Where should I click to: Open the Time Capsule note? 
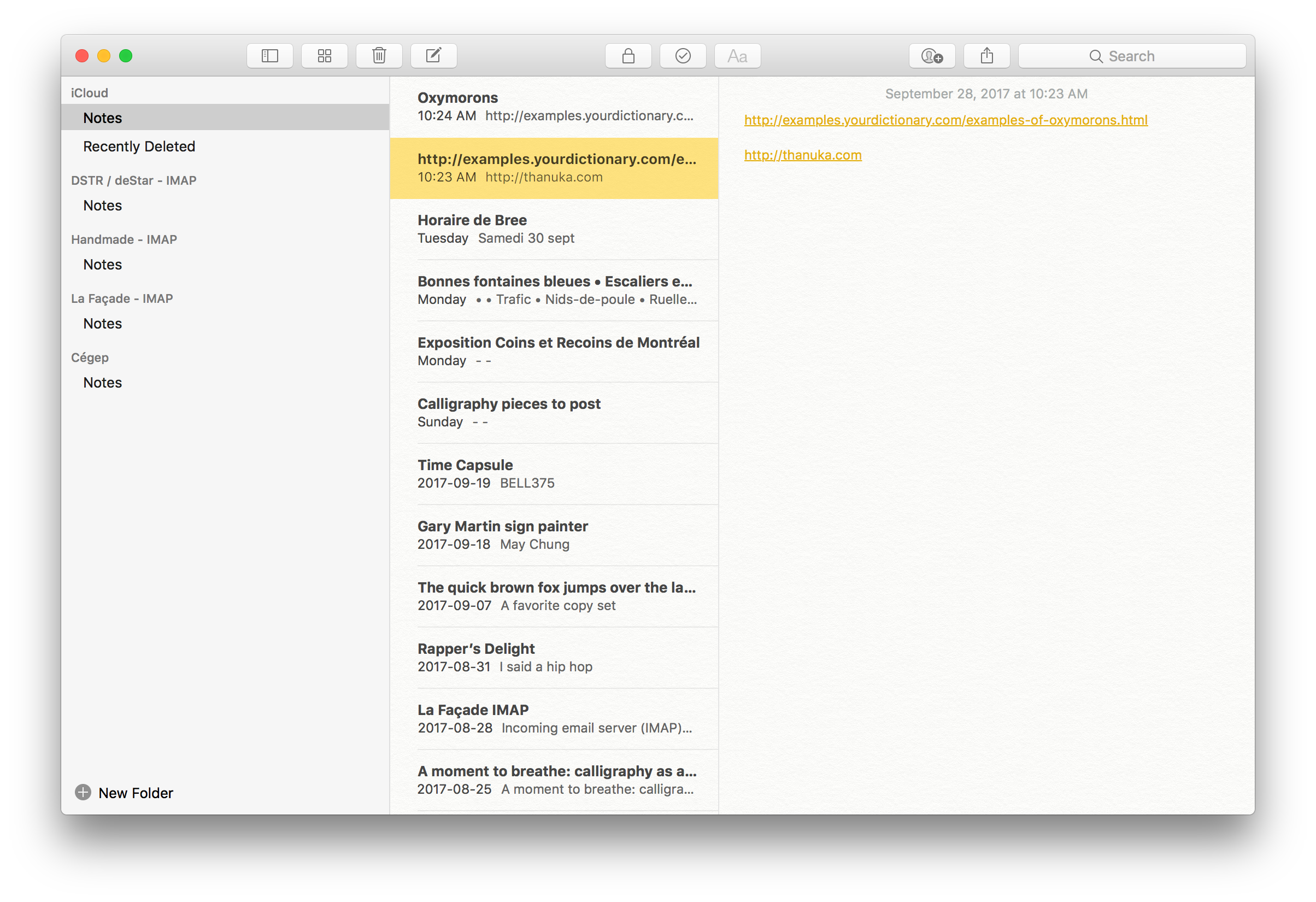tap(554, 473)
